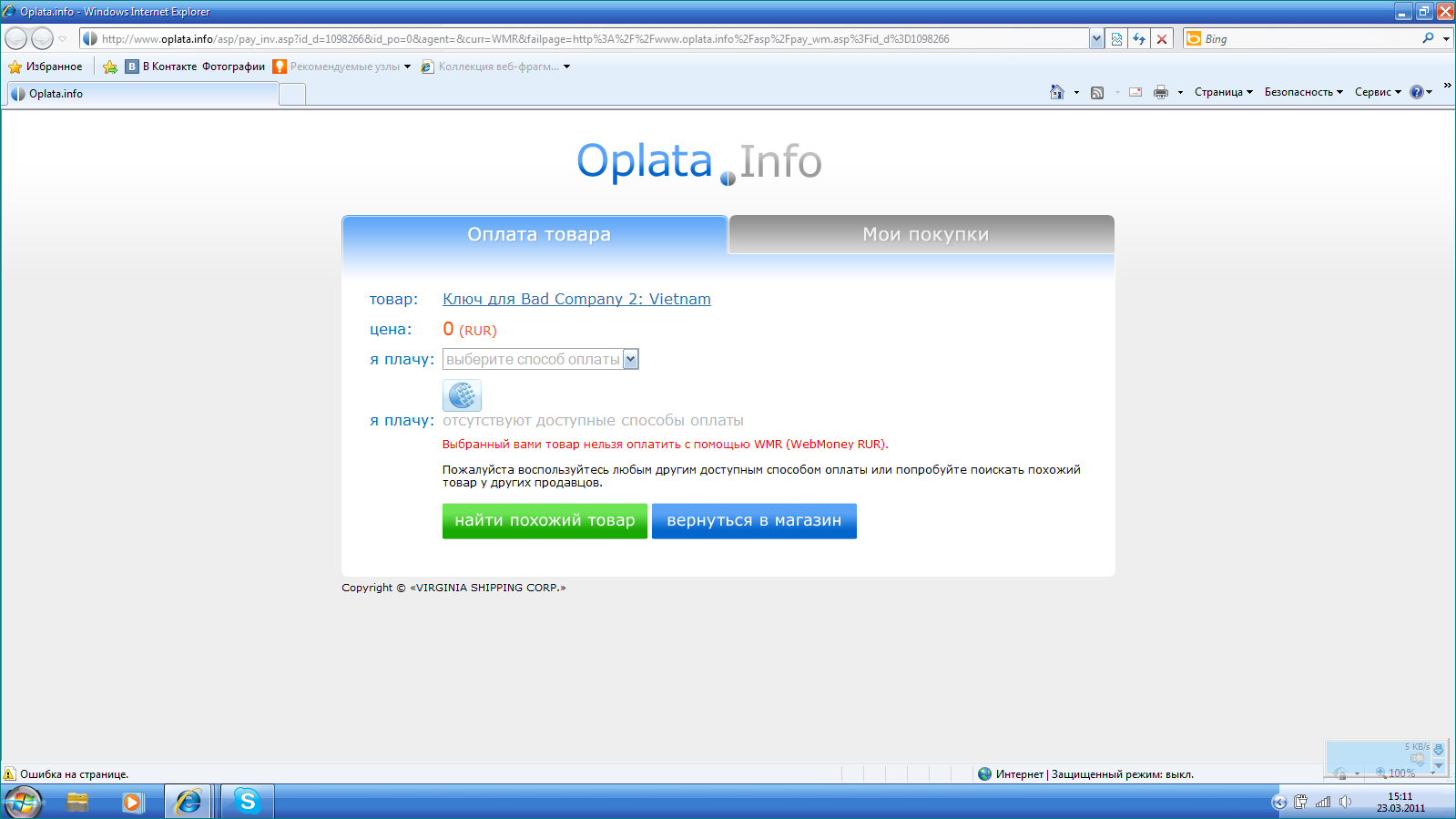The image size is (1456, 819).
Task: Click Copyright VIRGINIA SHIPPING CORP text
Action: click(x=453, y=588)
